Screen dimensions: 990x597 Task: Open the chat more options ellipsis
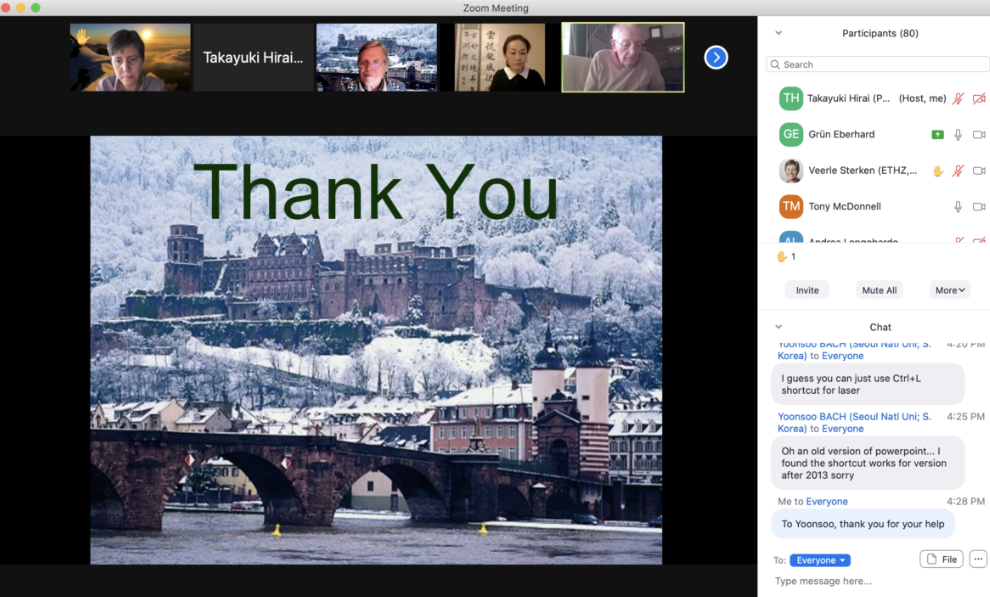coord(978,559)
